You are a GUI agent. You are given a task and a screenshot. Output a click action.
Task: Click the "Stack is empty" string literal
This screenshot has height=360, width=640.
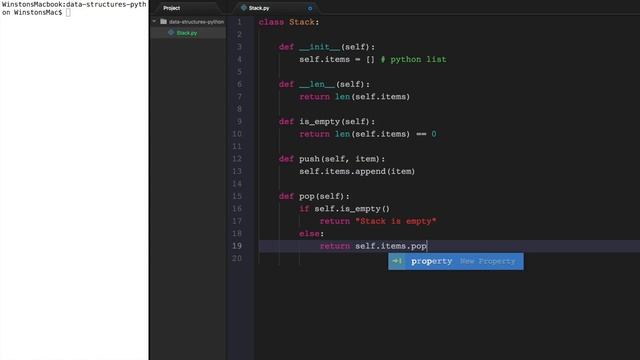pos(396,221)
